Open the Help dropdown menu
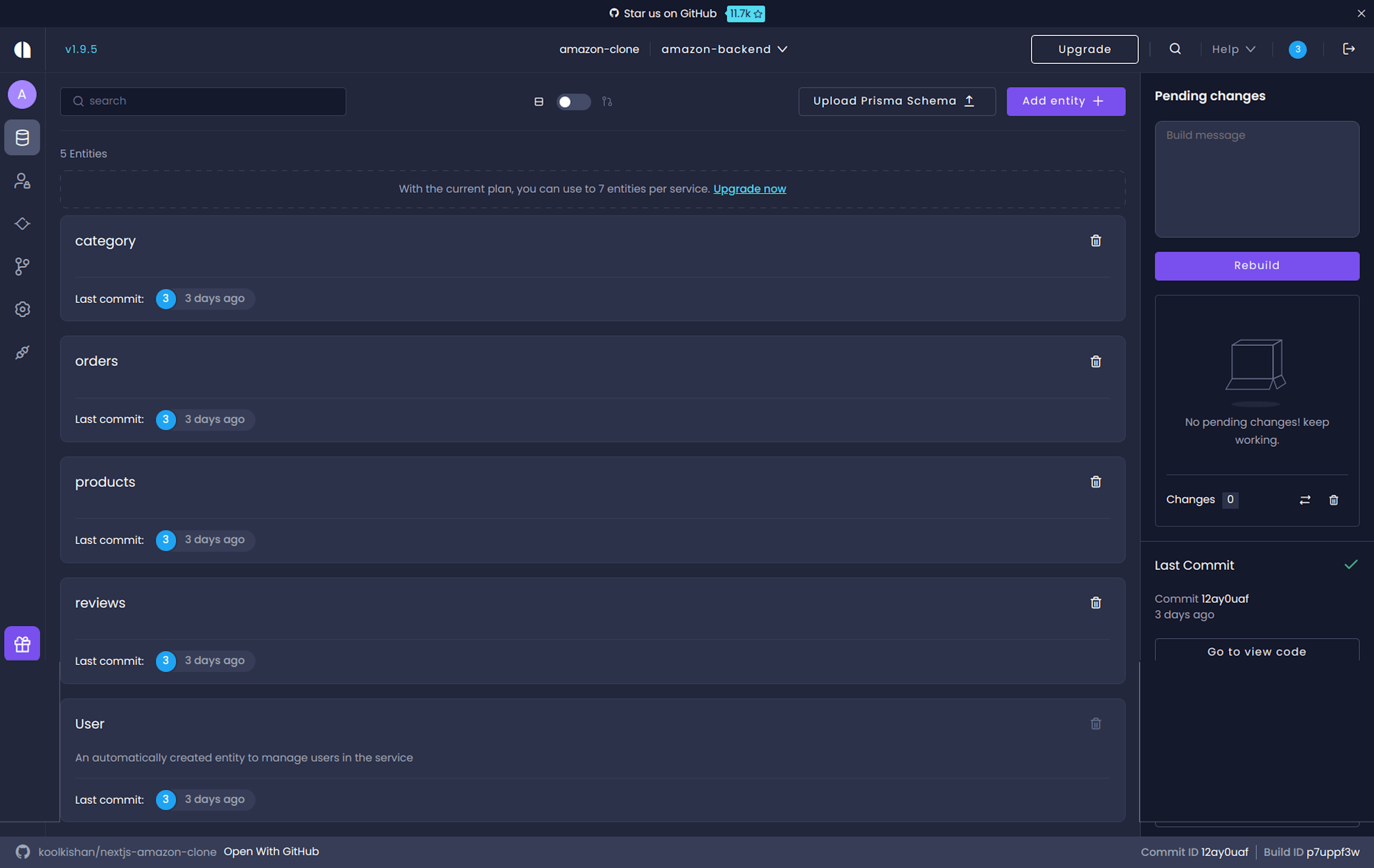This screenshot has height=868, width=1374. click(1233, 49)
